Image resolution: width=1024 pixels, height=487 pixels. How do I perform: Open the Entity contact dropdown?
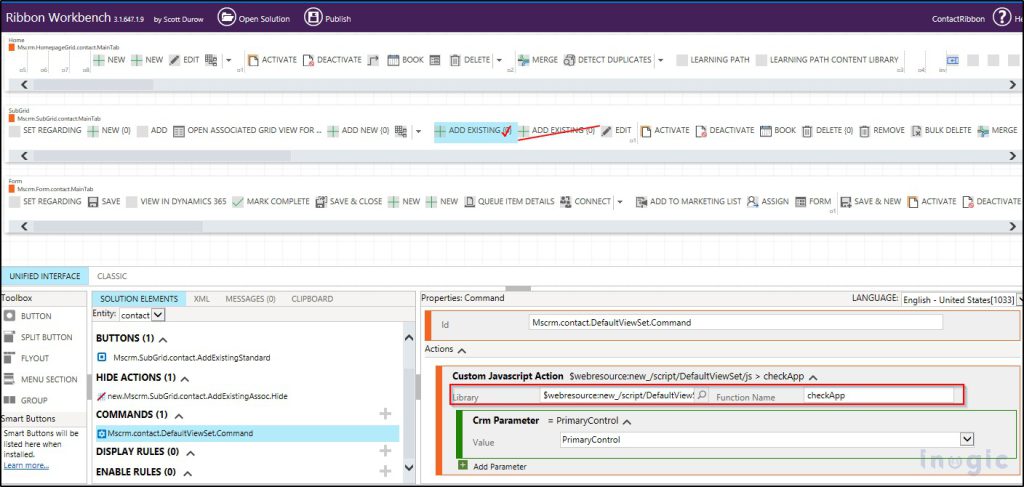pyautogui.click(x=157, y=315)
